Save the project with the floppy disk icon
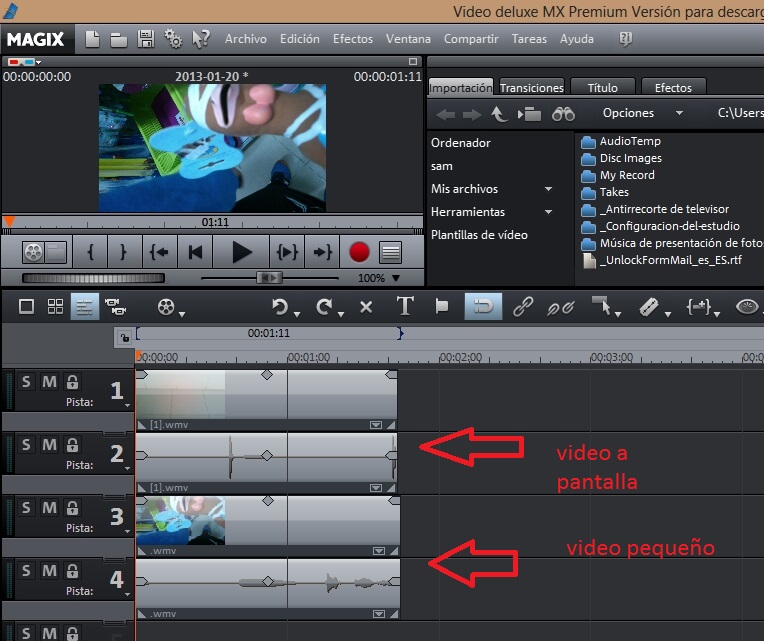The height and width of the screenshot is (641, 764). point(146,39)
